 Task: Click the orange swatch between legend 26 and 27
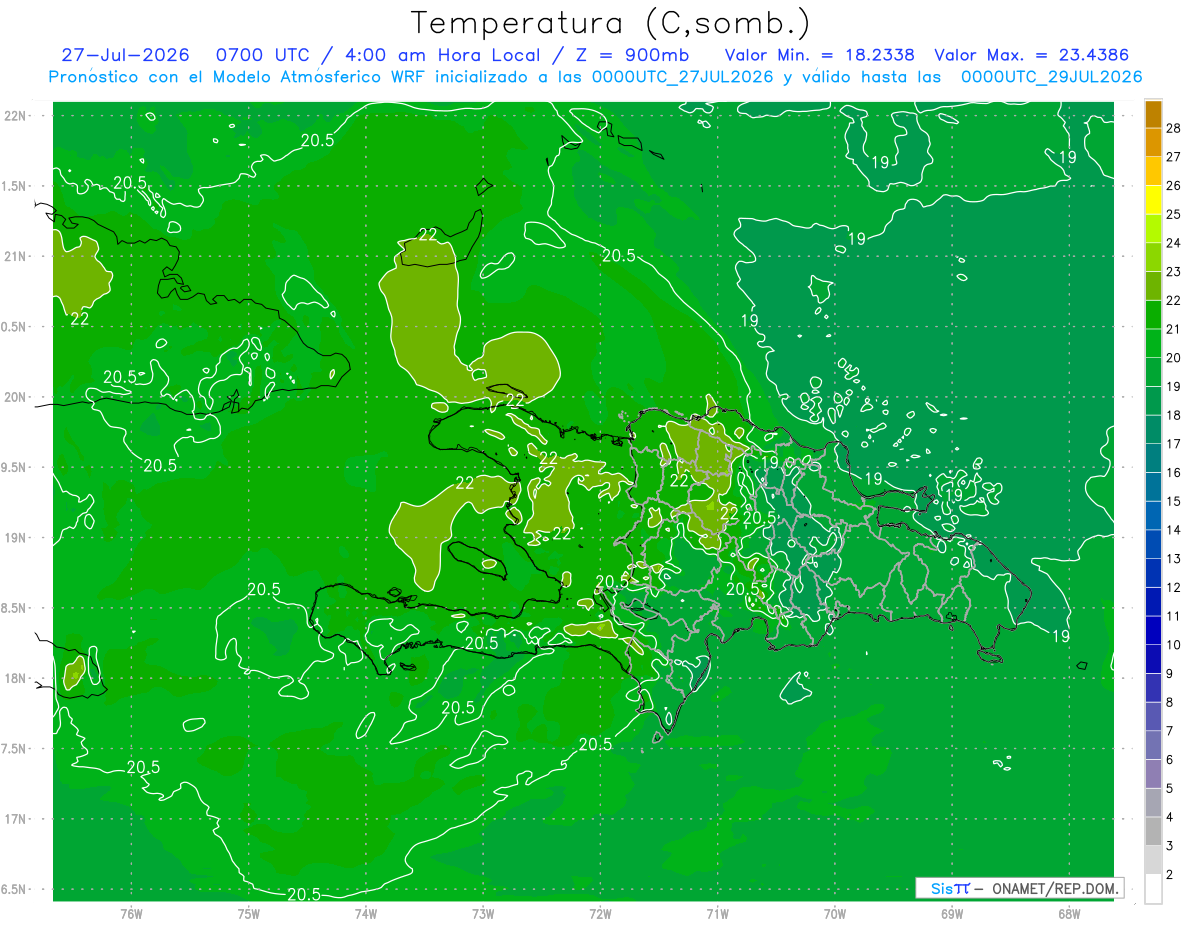[x=1153, y=171]
